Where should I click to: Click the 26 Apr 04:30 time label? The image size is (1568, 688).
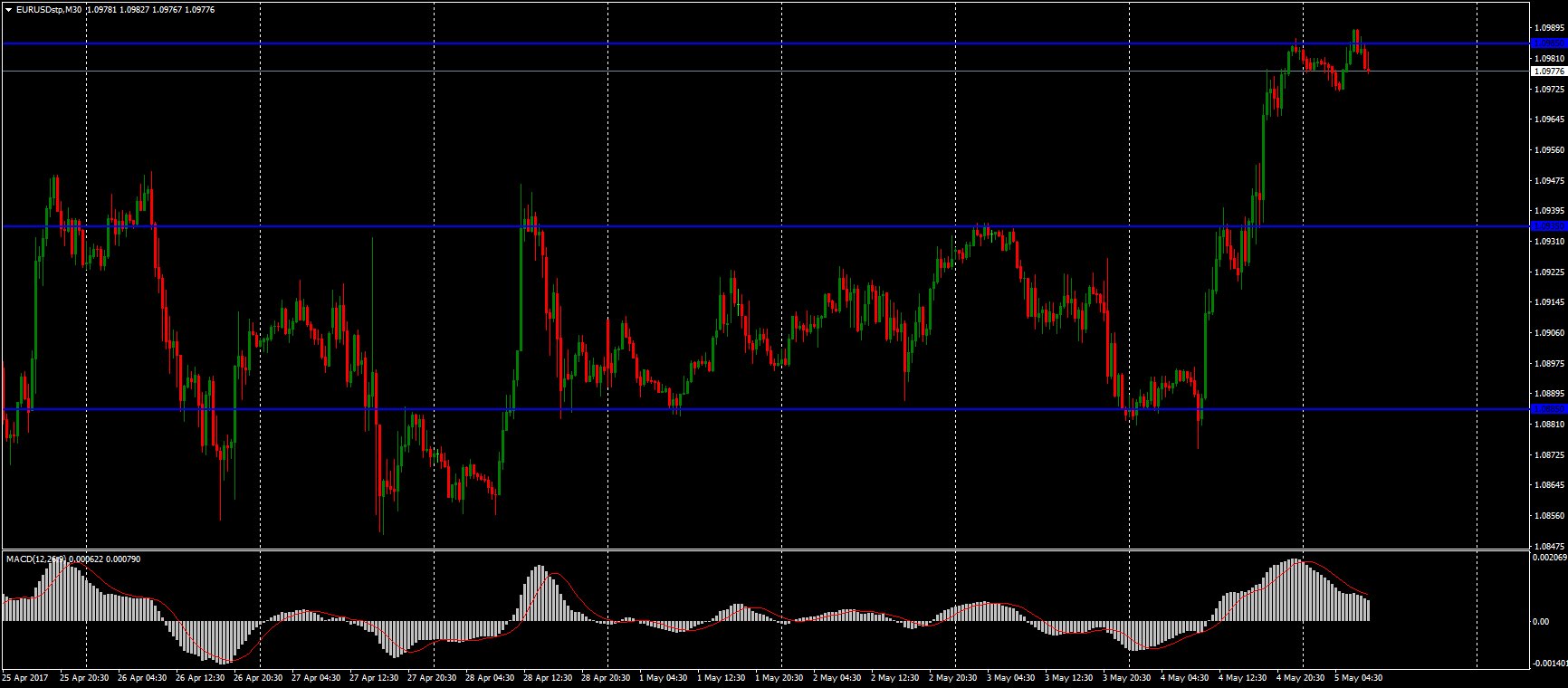142,677
